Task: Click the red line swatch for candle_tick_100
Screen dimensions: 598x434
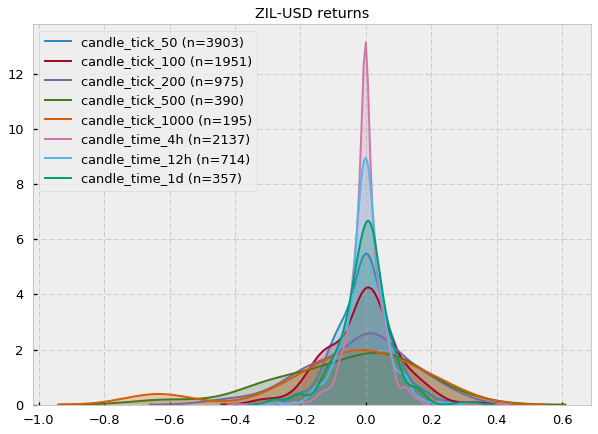Action: (58, 61)
